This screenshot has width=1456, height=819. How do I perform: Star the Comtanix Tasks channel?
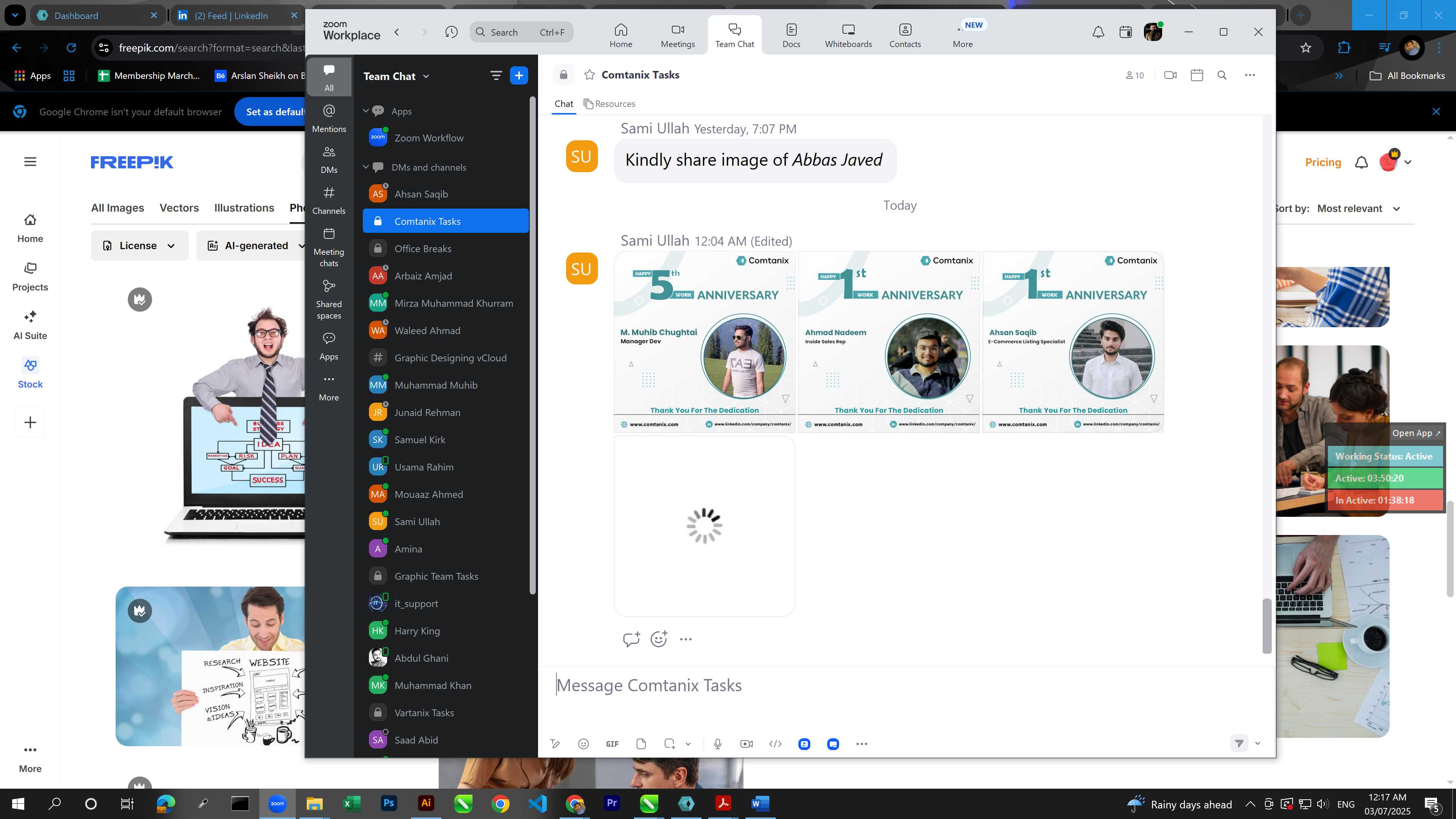point(590,75)
